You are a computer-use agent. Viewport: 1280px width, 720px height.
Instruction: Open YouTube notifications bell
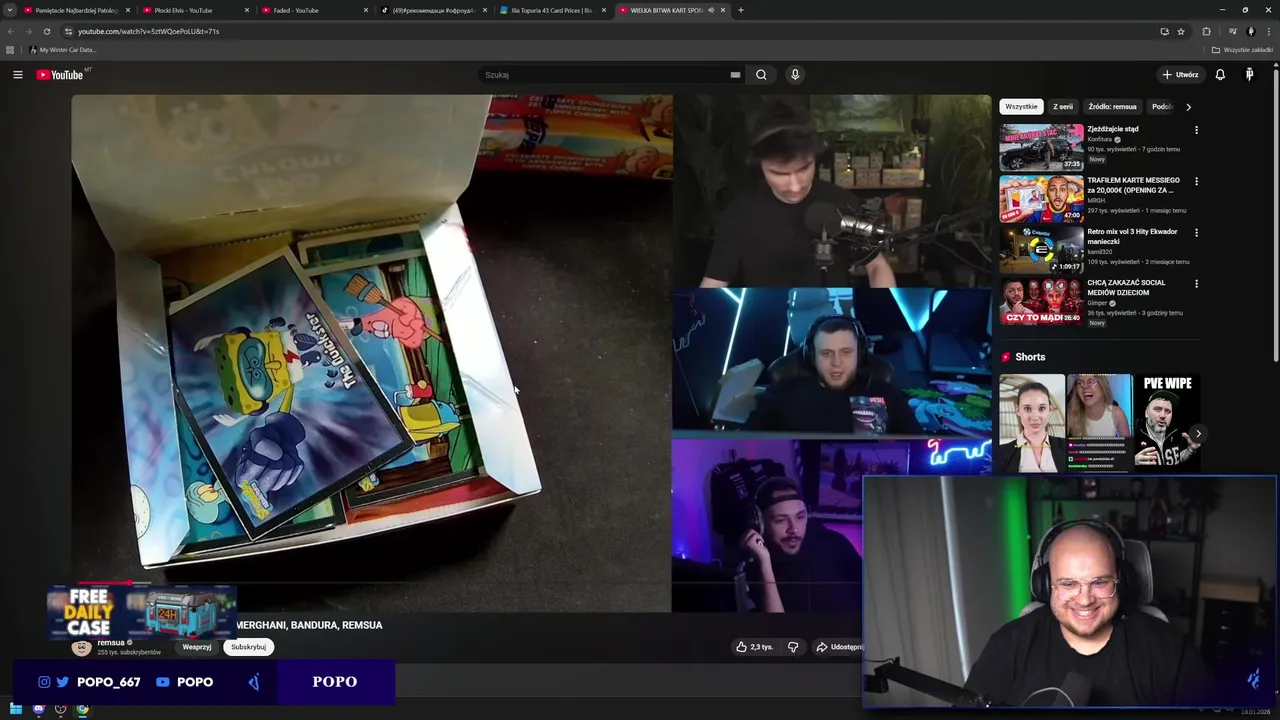[1220, 75]
